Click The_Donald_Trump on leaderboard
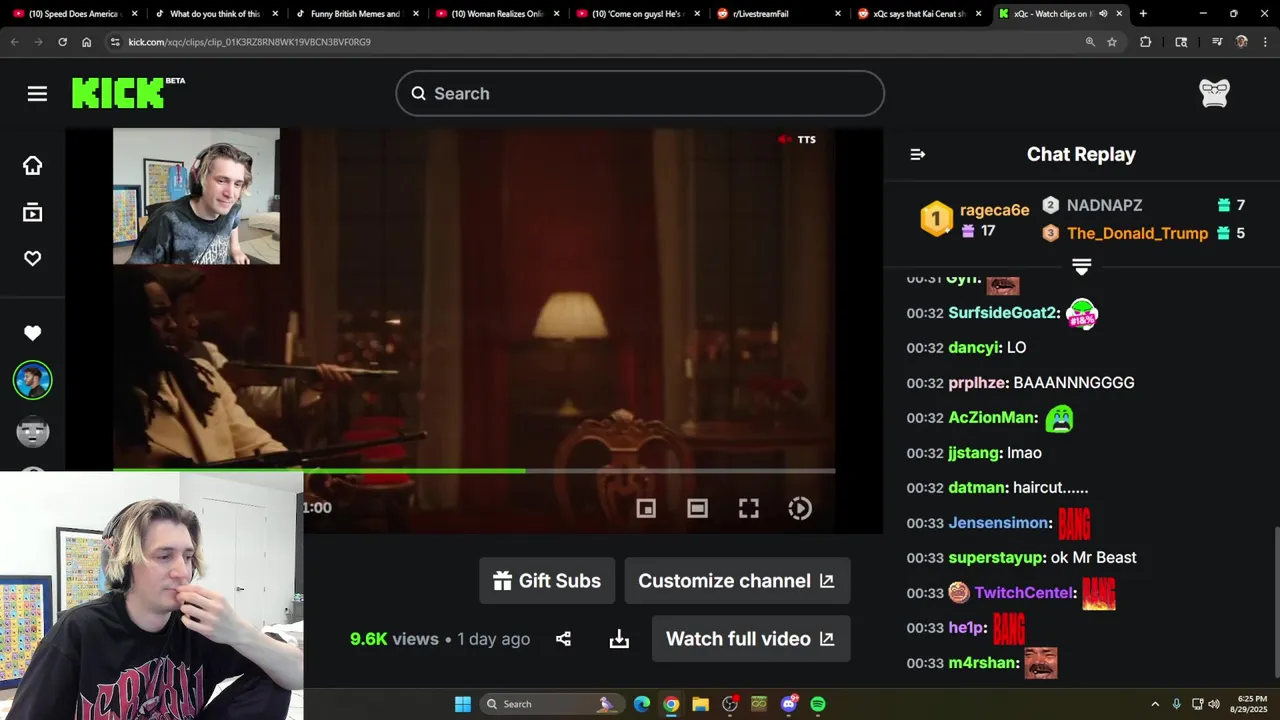Screen dimensions: 1280x720 (1137, 233)
